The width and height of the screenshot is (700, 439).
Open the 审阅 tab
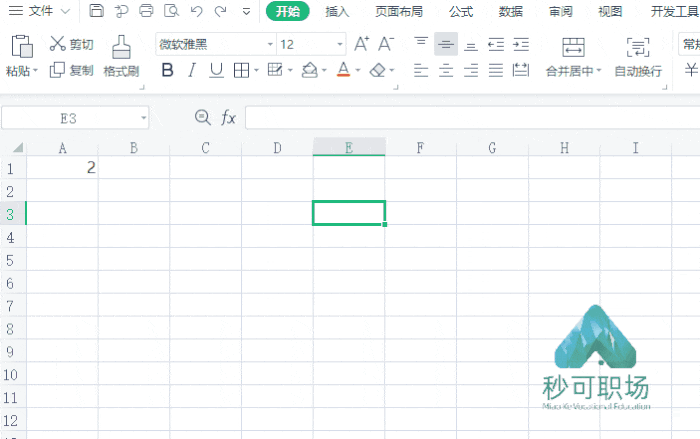pyautogui.click(x=560, y=12)
